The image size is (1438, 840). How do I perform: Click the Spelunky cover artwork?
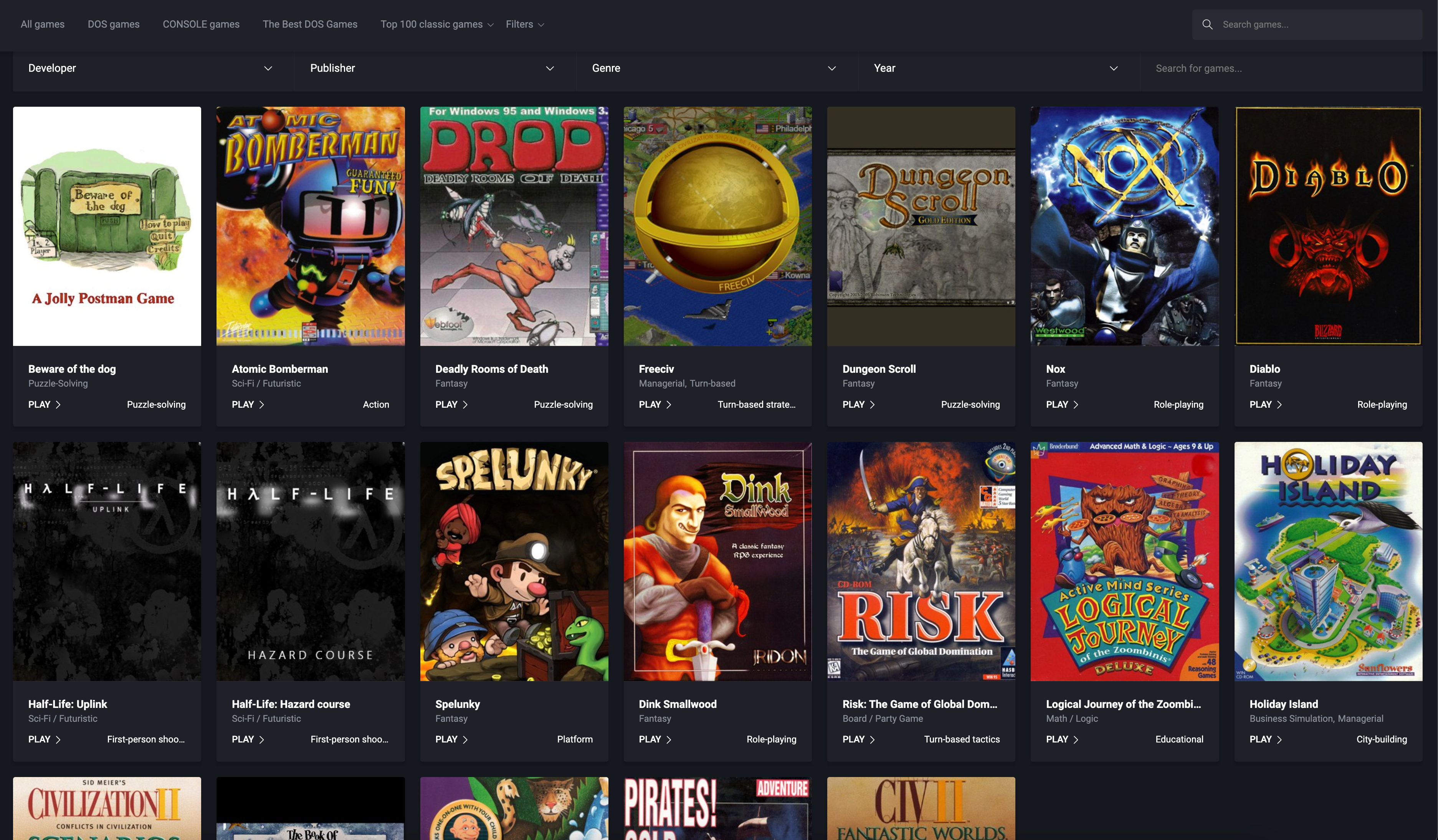tap(514, 561)
